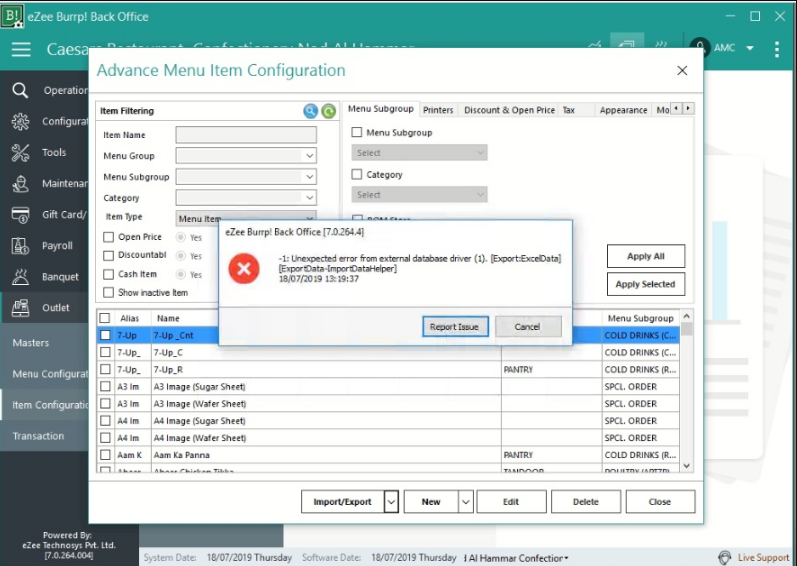This screenshot has height=566, width=797.
Task: Click the blue search filter icon
Action: 311,111
